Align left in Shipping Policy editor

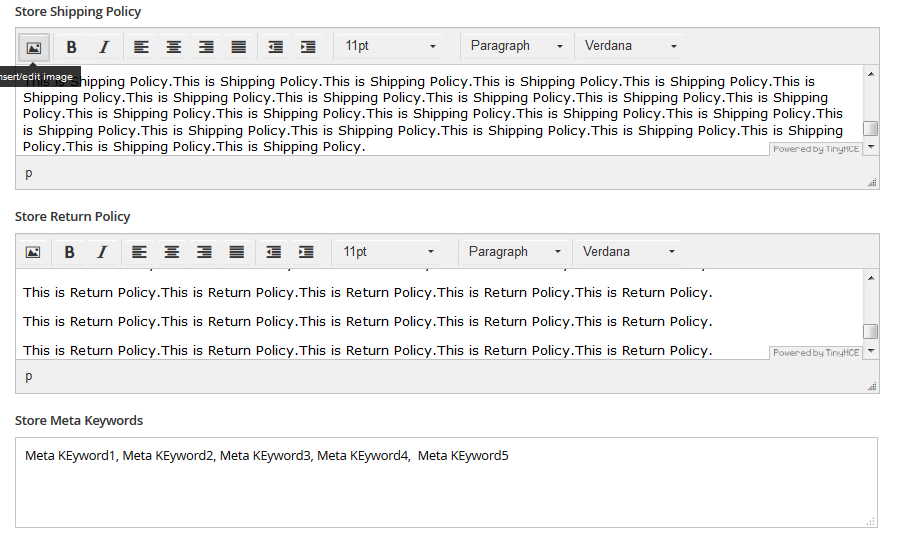click(x=141, y=47)
